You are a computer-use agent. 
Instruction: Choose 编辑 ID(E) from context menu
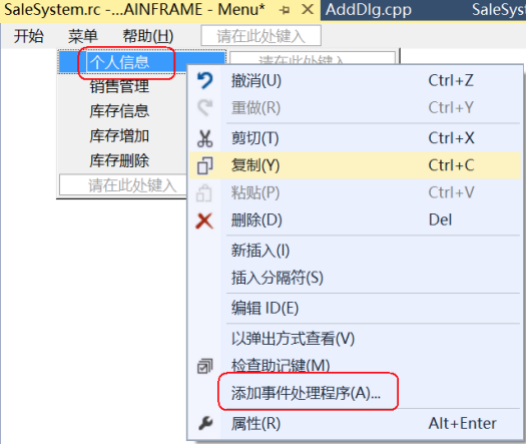click(x=355, y=308)
